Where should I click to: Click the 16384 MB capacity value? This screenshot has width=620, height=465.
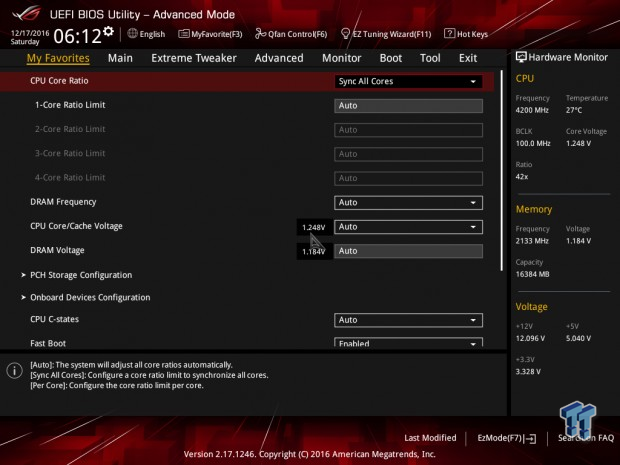coord(532,274)
